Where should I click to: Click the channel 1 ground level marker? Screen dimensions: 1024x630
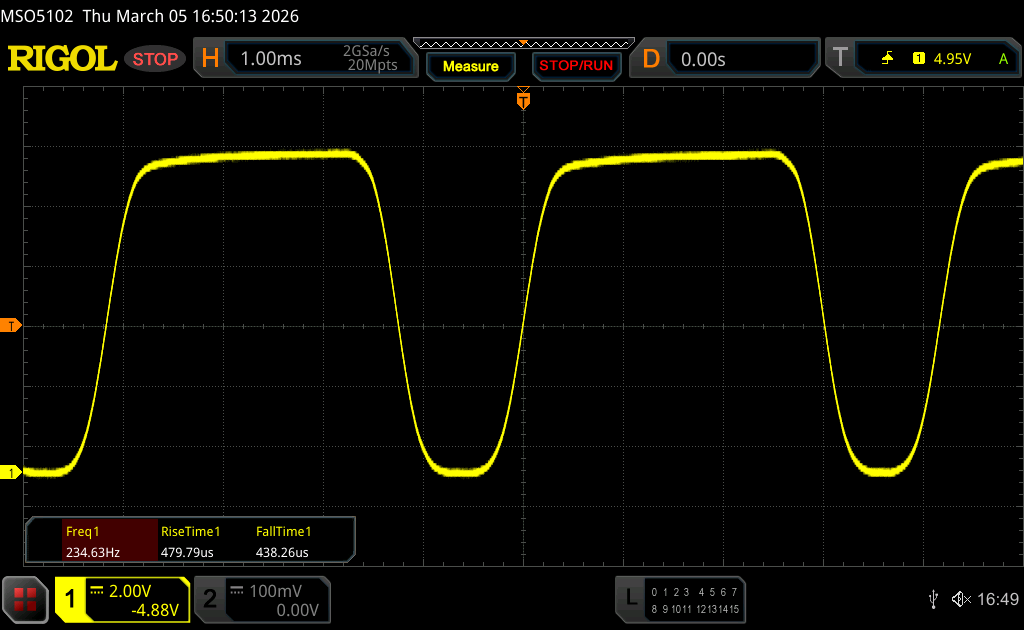coord(11,472)
